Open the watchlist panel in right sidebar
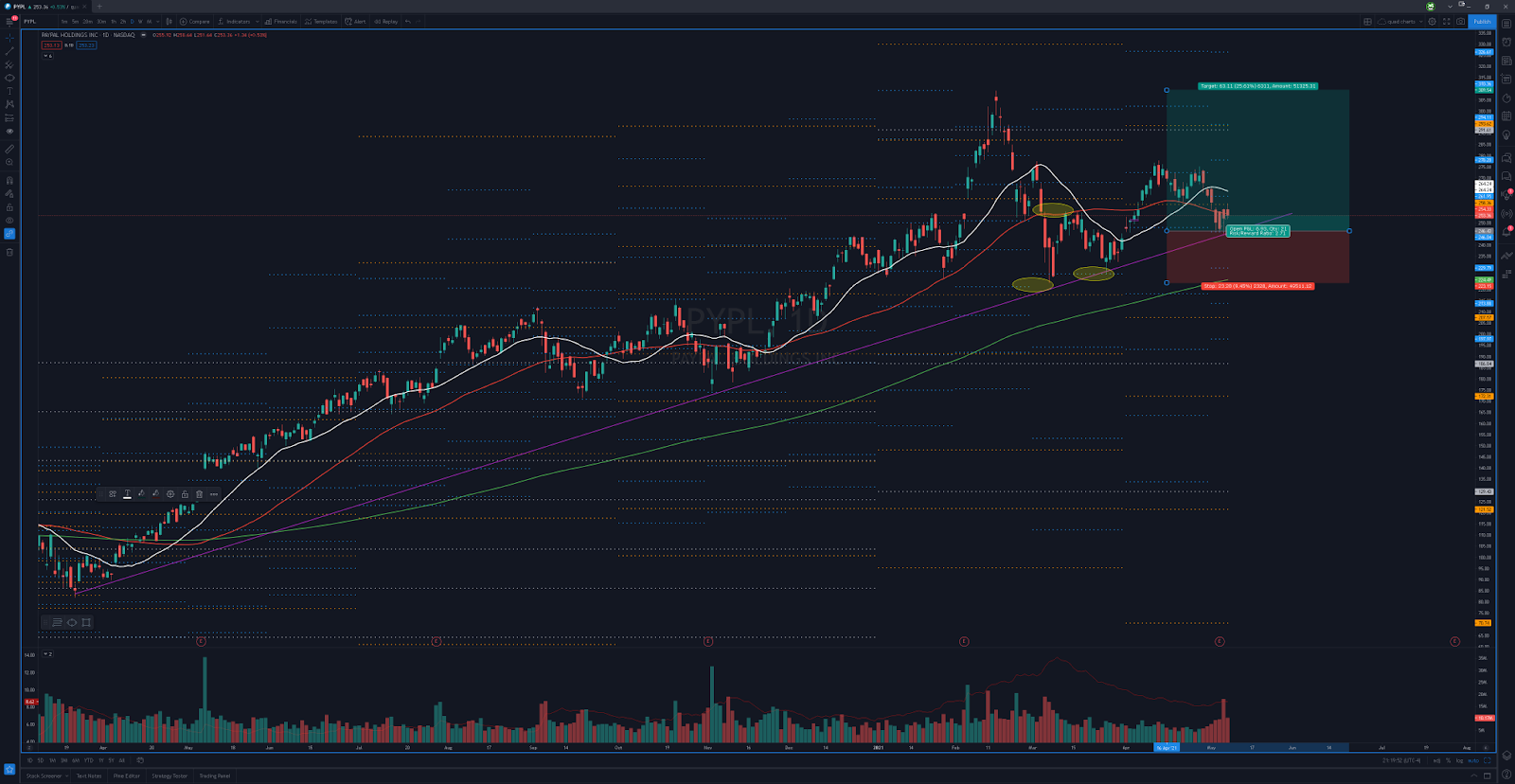The width and height of the screenshot is (1515, 784). pos(1506,24)
